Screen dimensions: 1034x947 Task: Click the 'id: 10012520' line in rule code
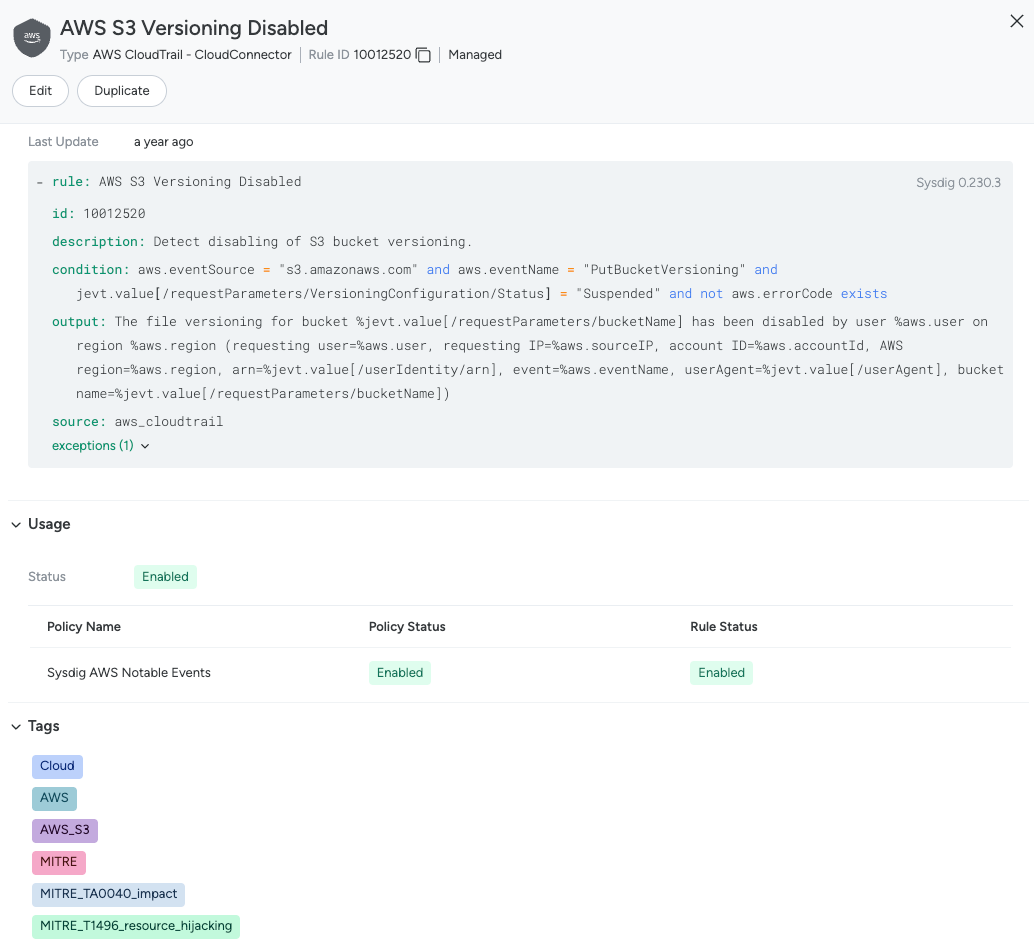[x=99, y=214]
